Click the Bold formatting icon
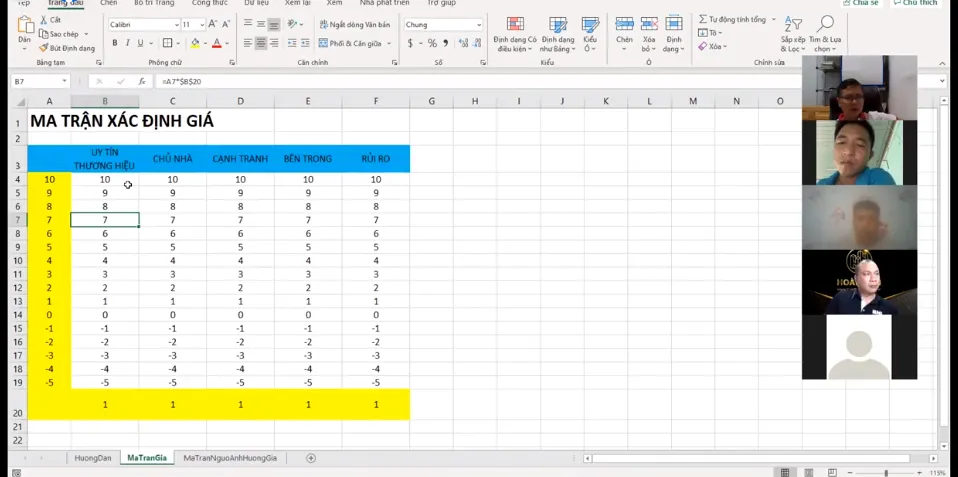Image resolution: width=958 pixels, height=477 pixels. click(x=115, y=43)
